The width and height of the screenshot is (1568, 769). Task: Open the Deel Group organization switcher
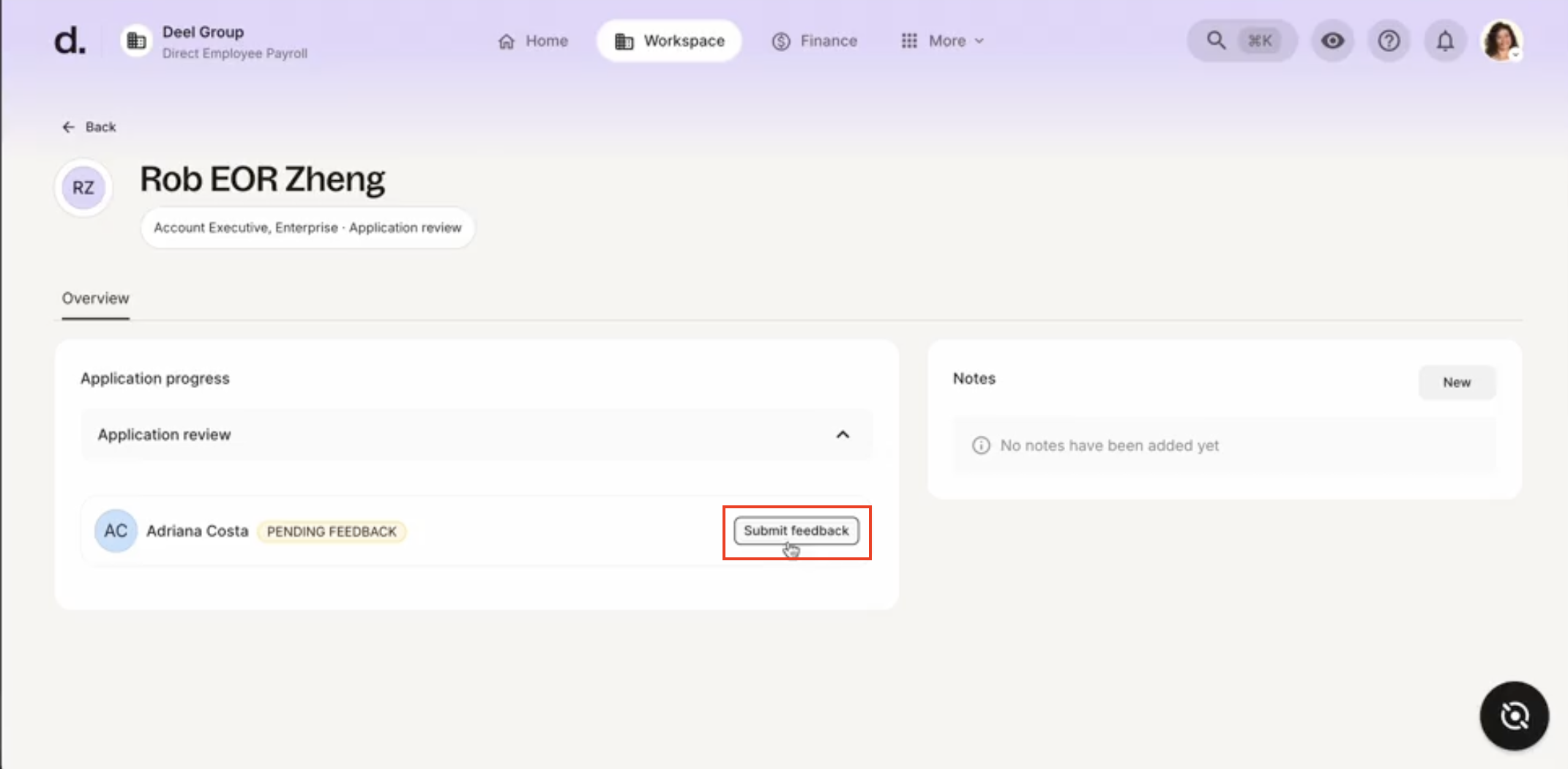pyautogui.click(x=214, y=42)
